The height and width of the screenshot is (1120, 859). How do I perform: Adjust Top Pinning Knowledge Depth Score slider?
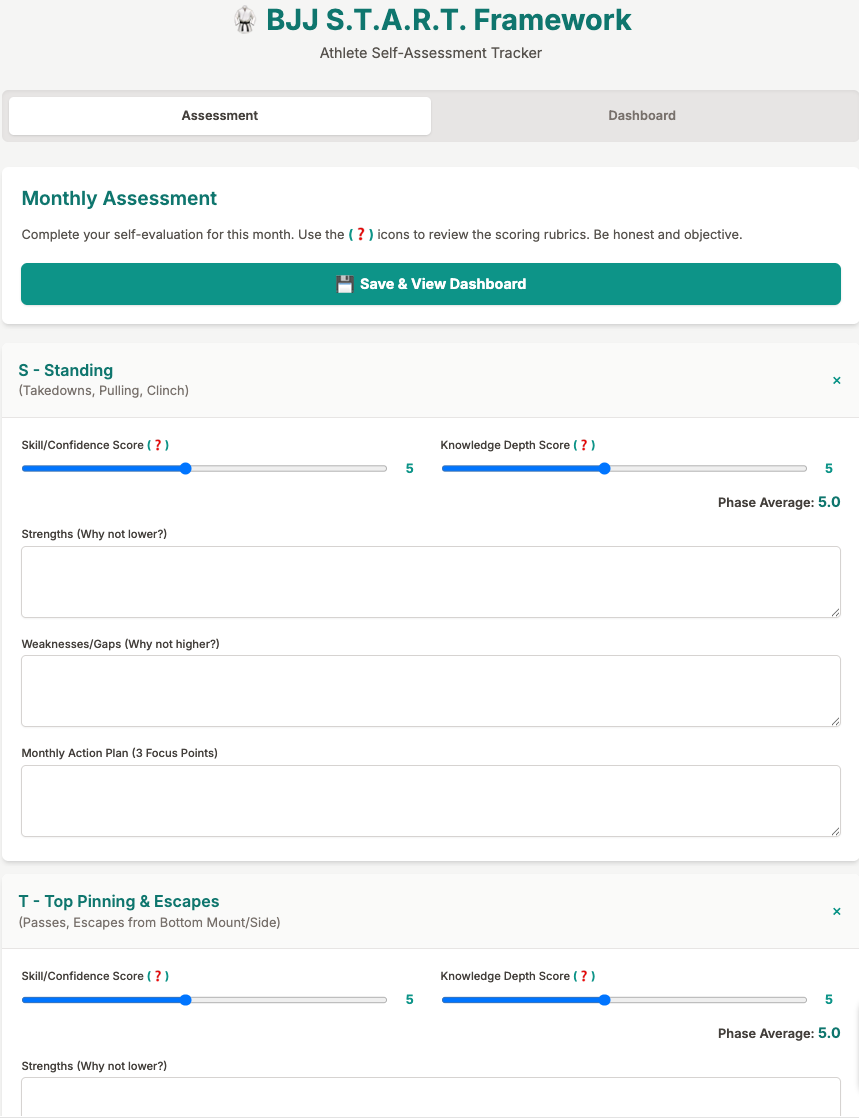point(604,999)
